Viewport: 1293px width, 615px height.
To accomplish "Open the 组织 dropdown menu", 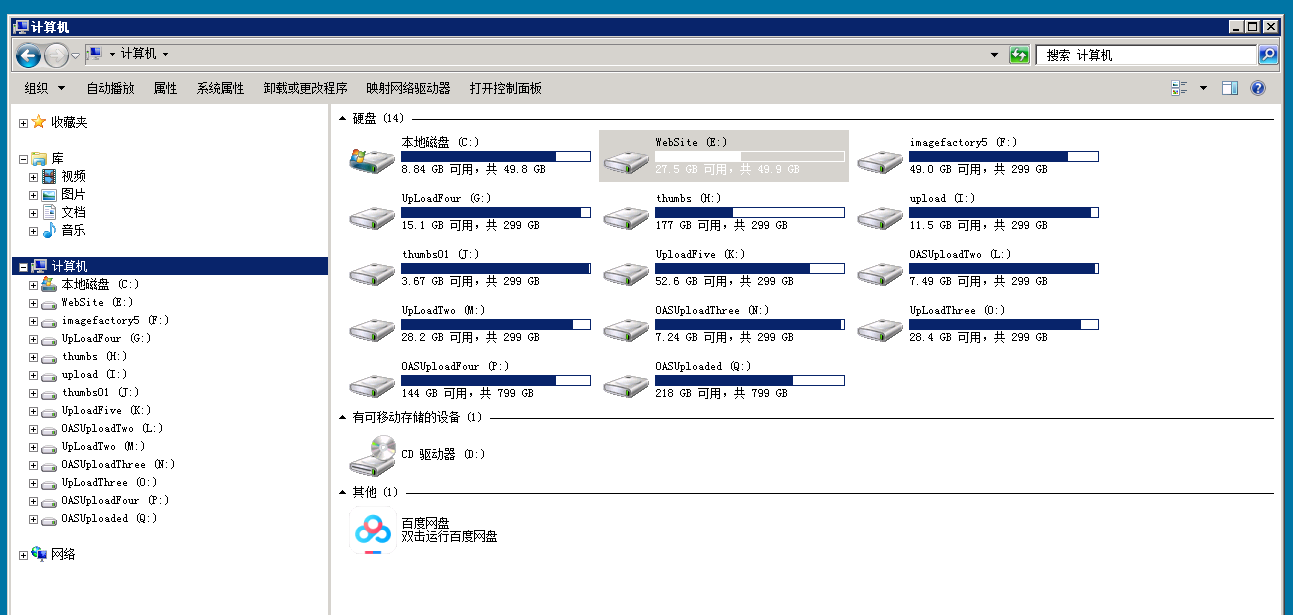I will (x=45, y=88).
